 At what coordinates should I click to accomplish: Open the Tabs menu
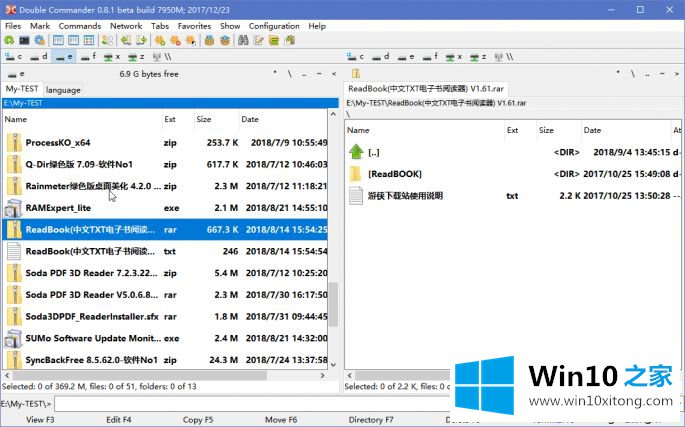pos(160,26)
